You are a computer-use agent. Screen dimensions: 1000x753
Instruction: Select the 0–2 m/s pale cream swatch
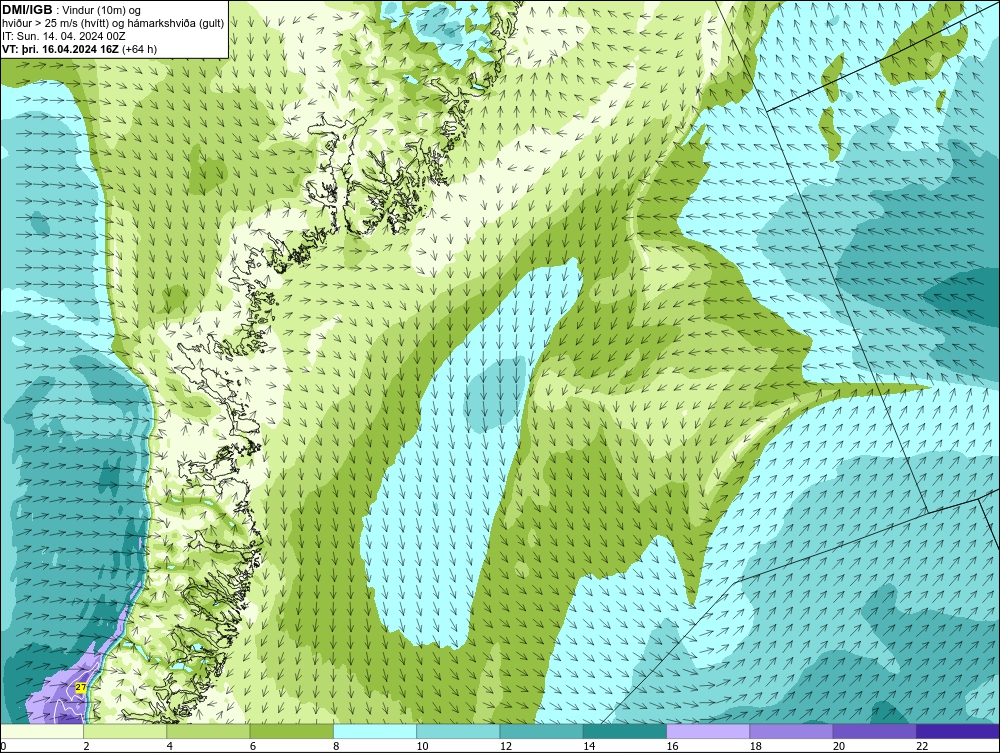(x=41, y=731)
